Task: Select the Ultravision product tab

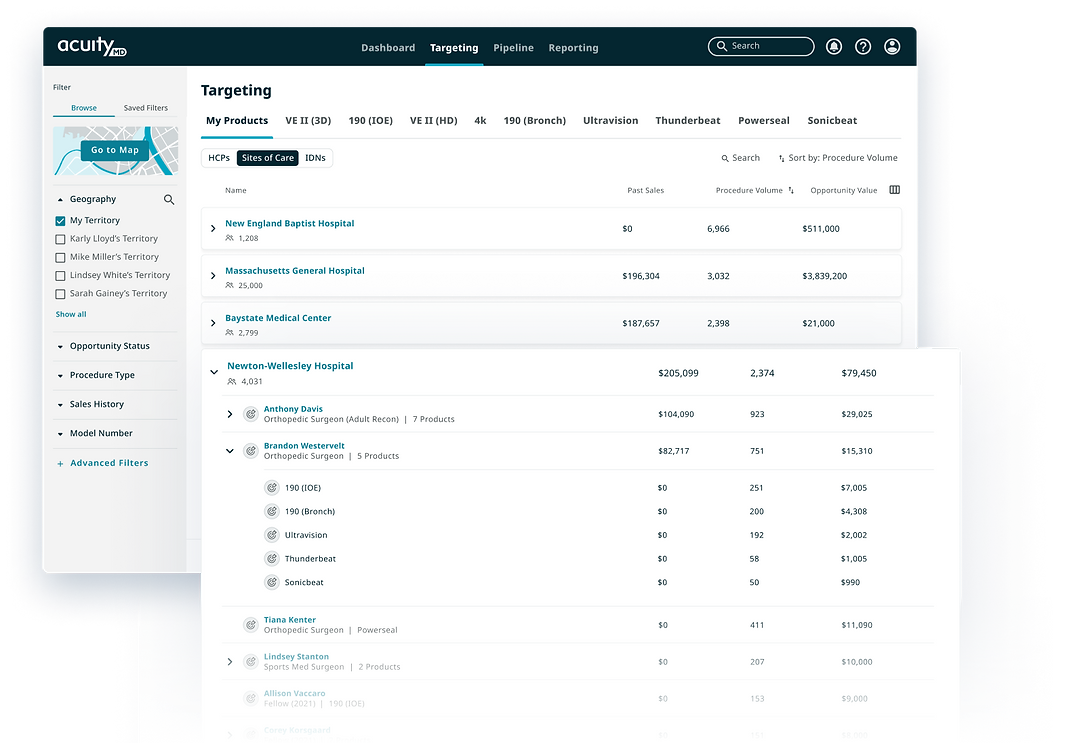Action: 610,120
